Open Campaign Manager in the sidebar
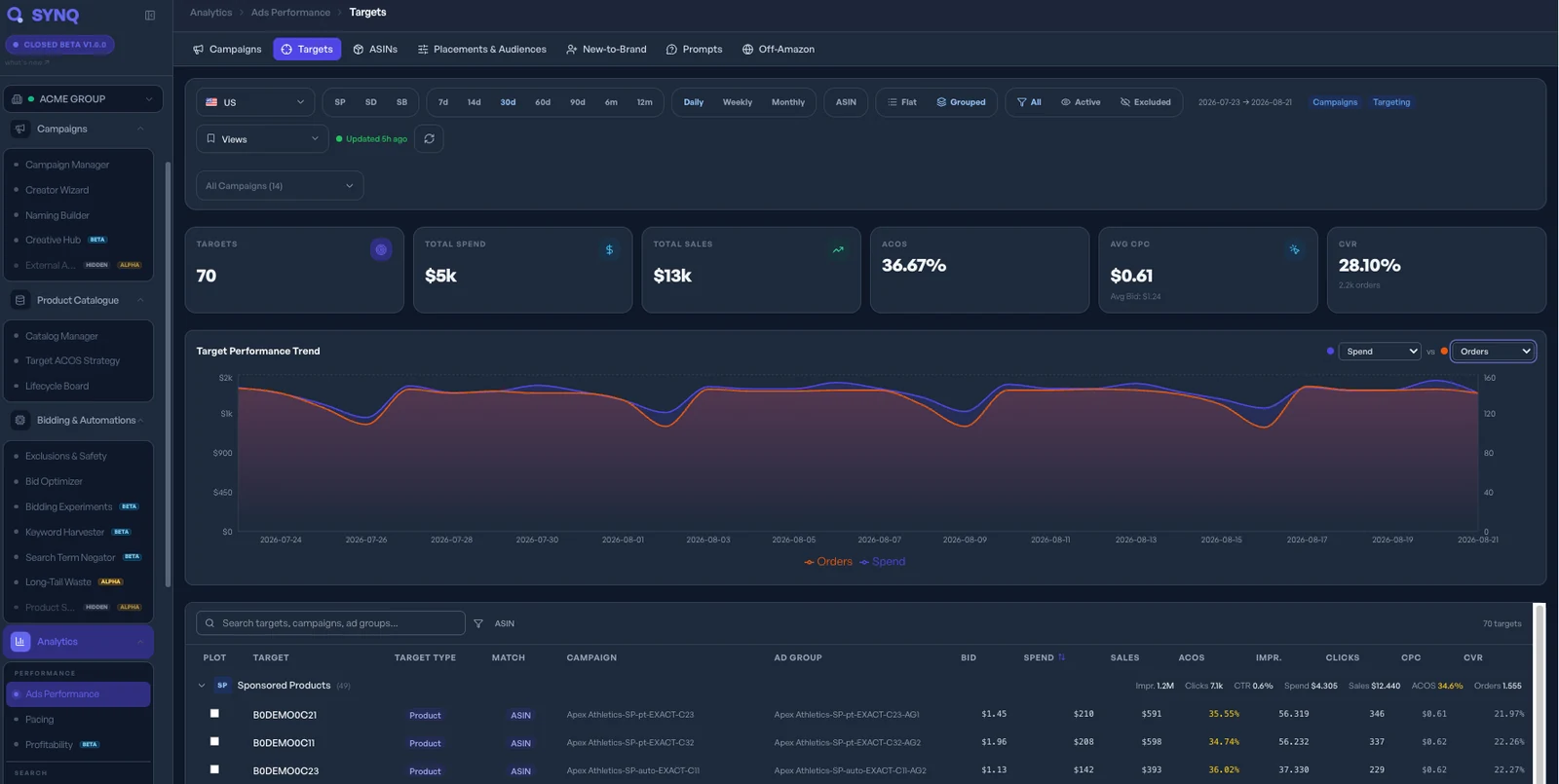This screenshot has width=1559, height=784. coord(67,166)
